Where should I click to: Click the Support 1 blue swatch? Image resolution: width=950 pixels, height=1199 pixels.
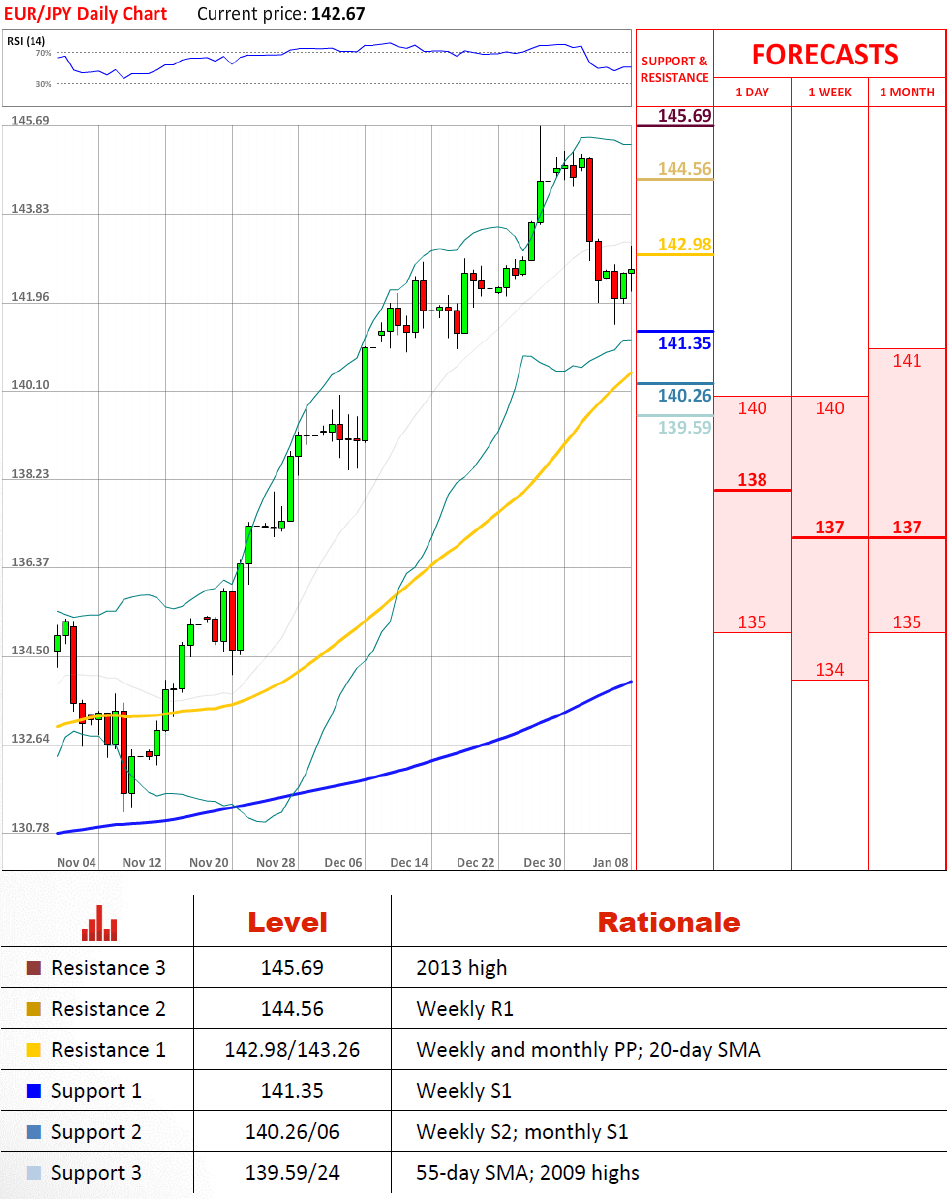click(34, 1091)
